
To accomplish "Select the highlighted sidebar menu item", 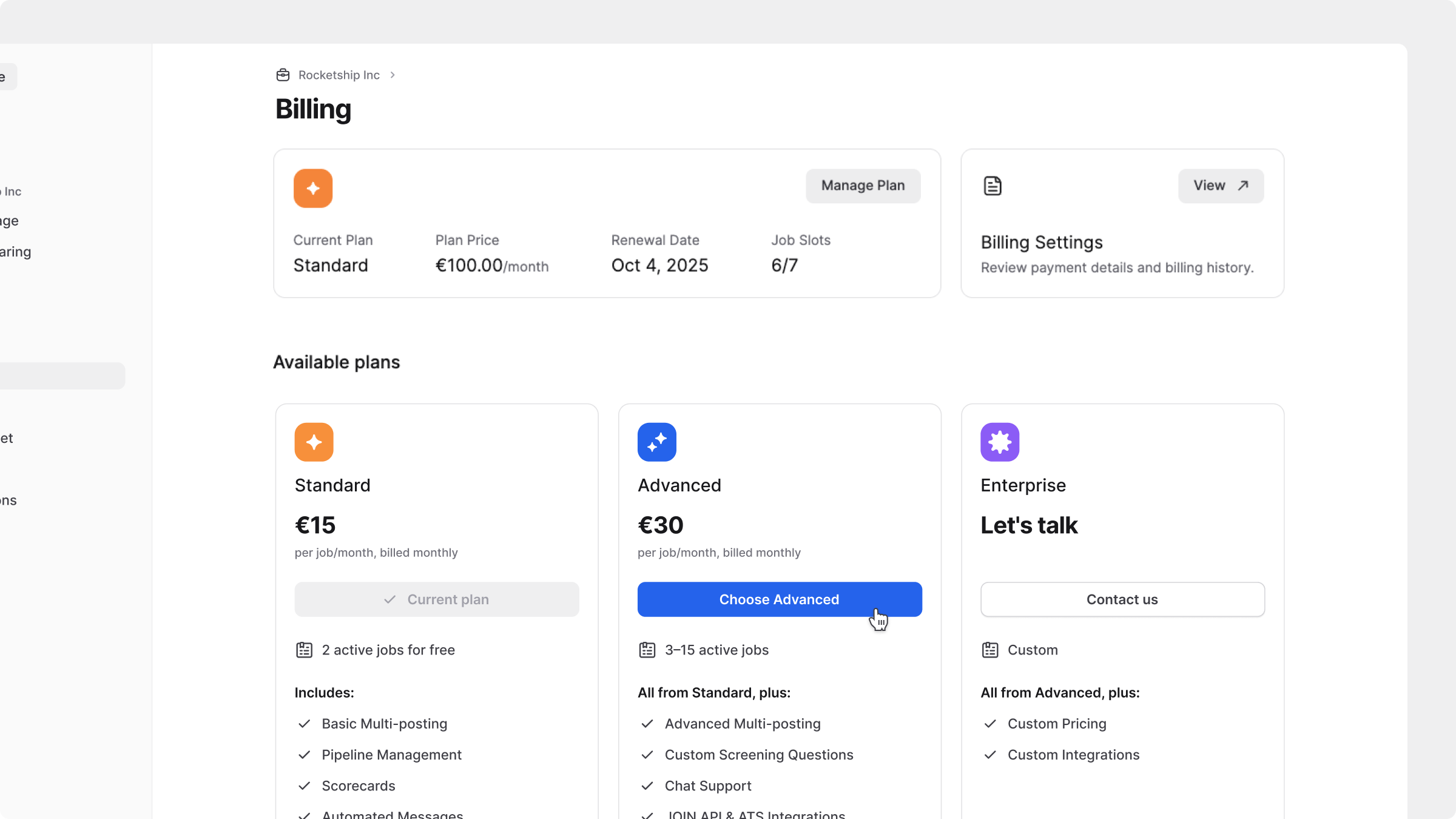I will pyautogui.click(x=61, y=376).
